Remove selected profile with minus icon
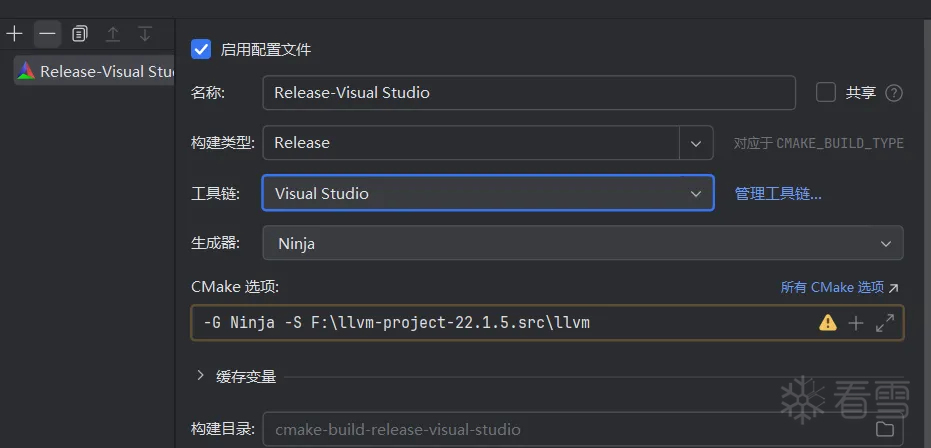 (47, 34)
